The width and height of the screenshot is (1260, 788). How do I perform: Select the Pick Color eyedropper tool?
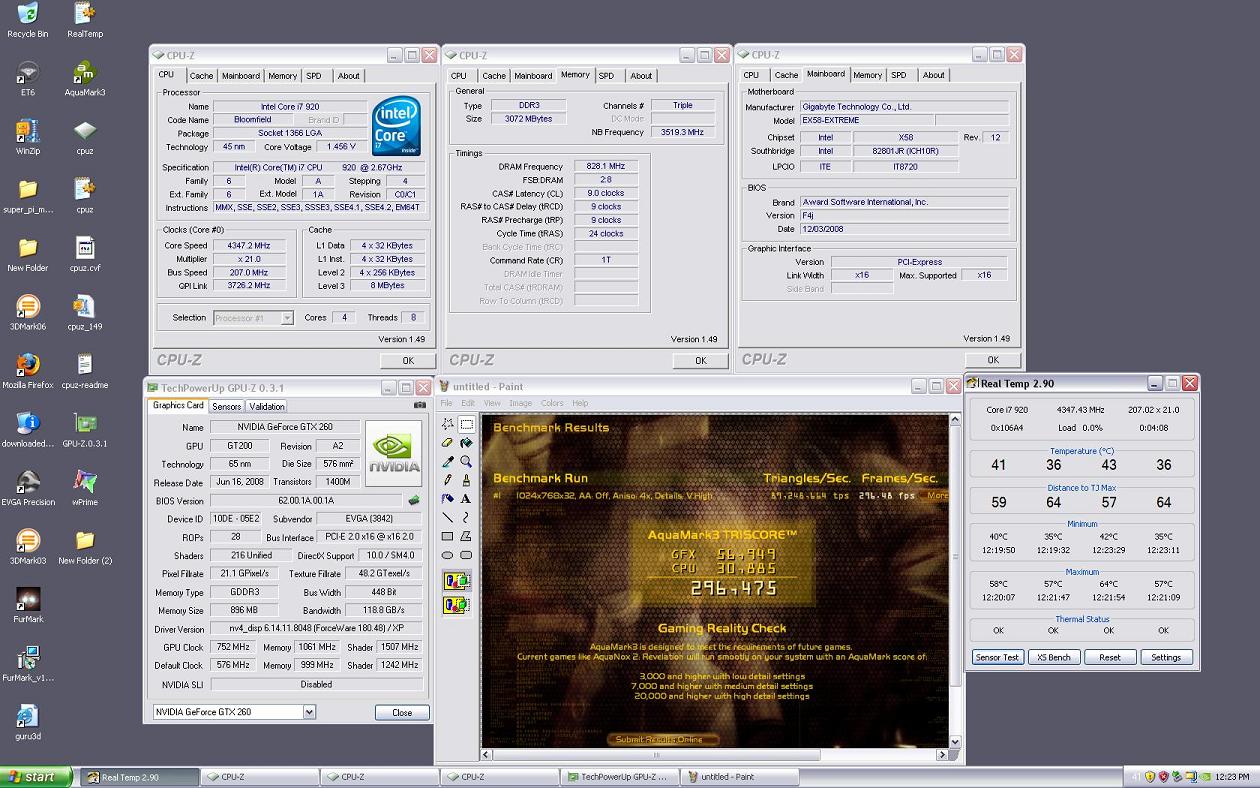[447, 462]
